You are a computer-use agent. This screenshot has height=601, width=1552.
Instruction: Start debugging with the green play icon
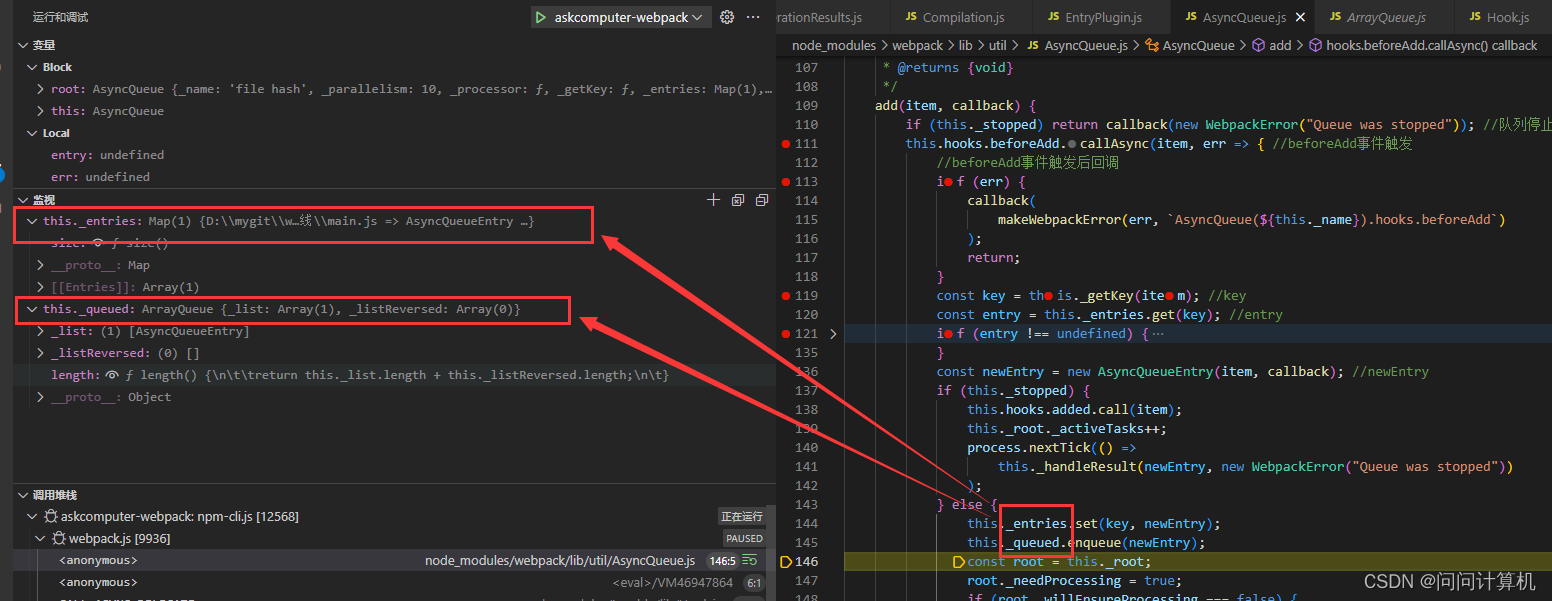(x=540, y=17)
